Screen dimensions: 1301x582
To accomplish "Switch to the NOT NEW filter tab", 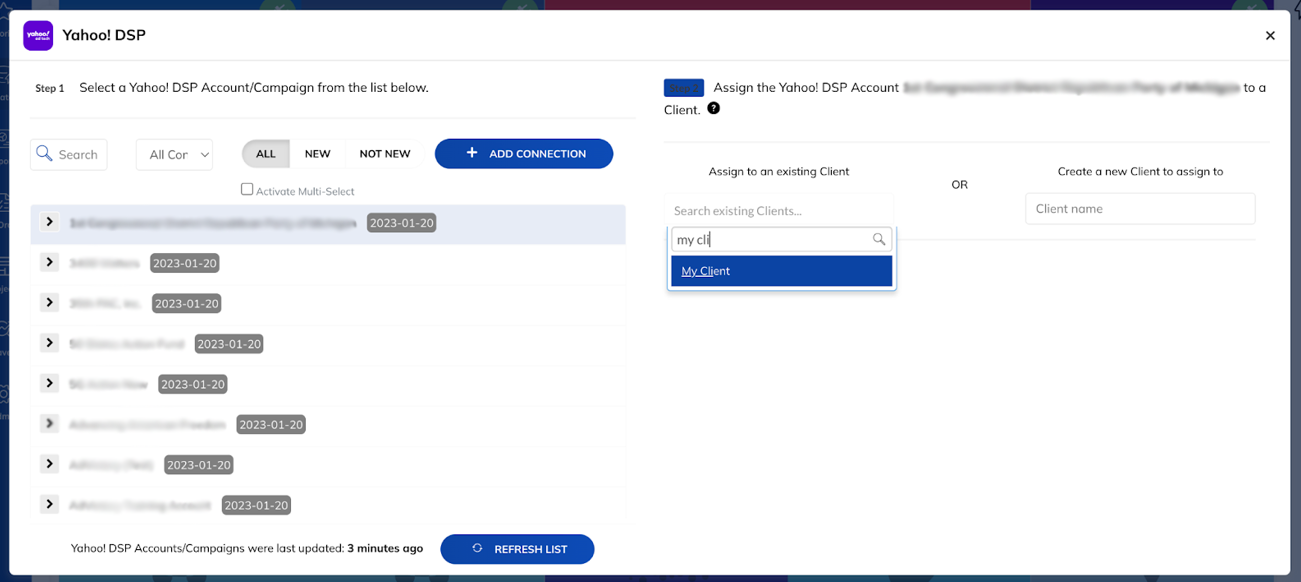I will [x=385, y=153].
